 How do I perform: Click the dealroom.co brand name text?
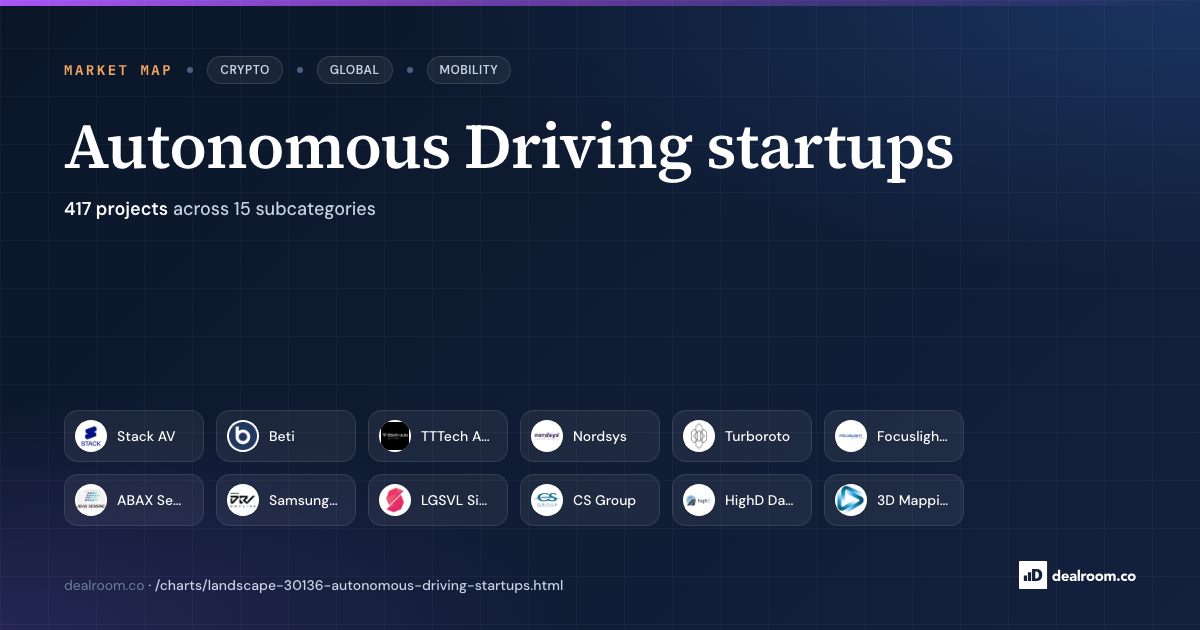1093,575
